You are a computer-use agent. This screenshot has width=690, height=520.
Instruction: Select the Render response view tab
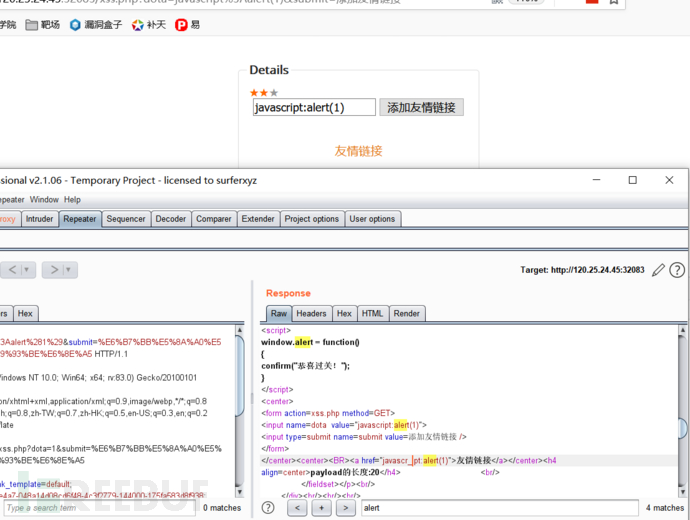(x=407, y=313)
